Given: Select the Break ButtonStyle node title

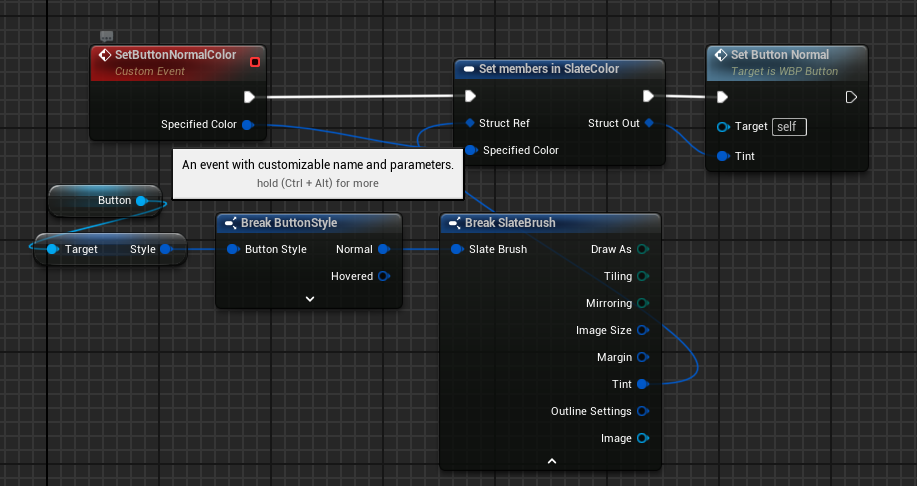Looking at the screenshot, I should click(x=289, y=223).
